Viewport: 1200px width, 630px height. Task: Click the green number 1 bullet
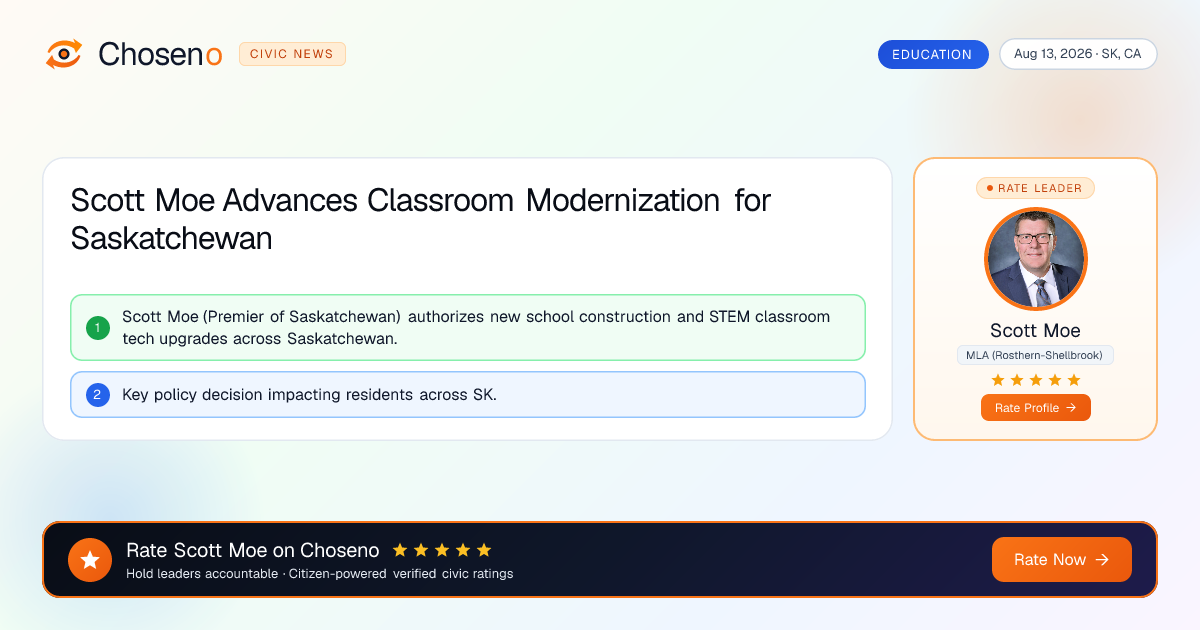[x=98, y=327]
